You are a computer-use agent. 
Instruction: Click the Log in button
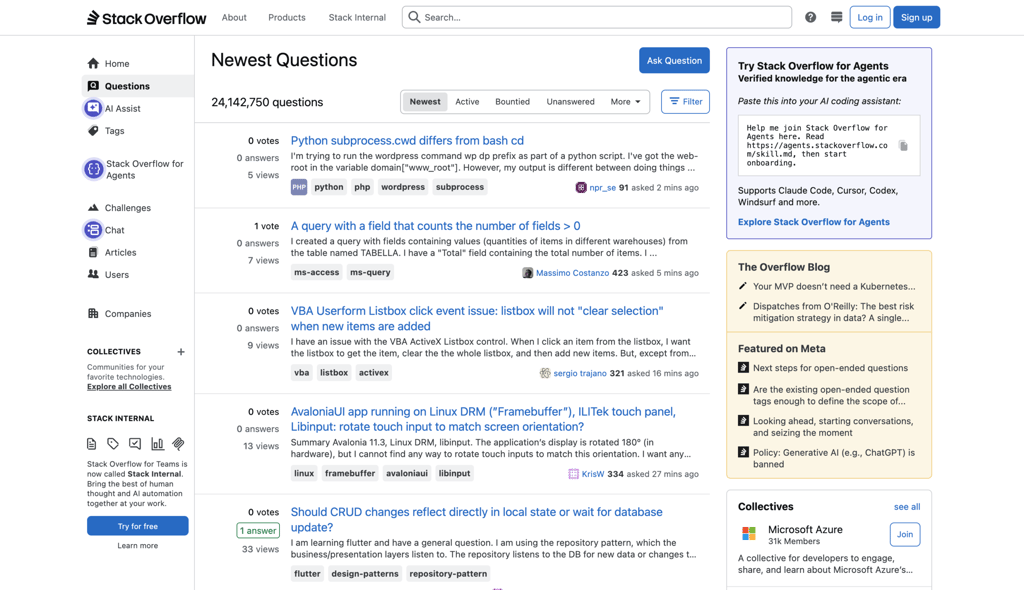click(x=870, y=18)
